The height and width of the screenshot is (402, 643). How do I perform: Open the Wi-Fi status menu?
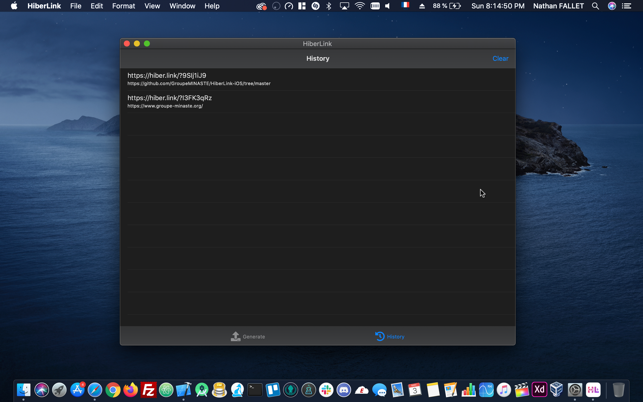click(x=360, y=6)
